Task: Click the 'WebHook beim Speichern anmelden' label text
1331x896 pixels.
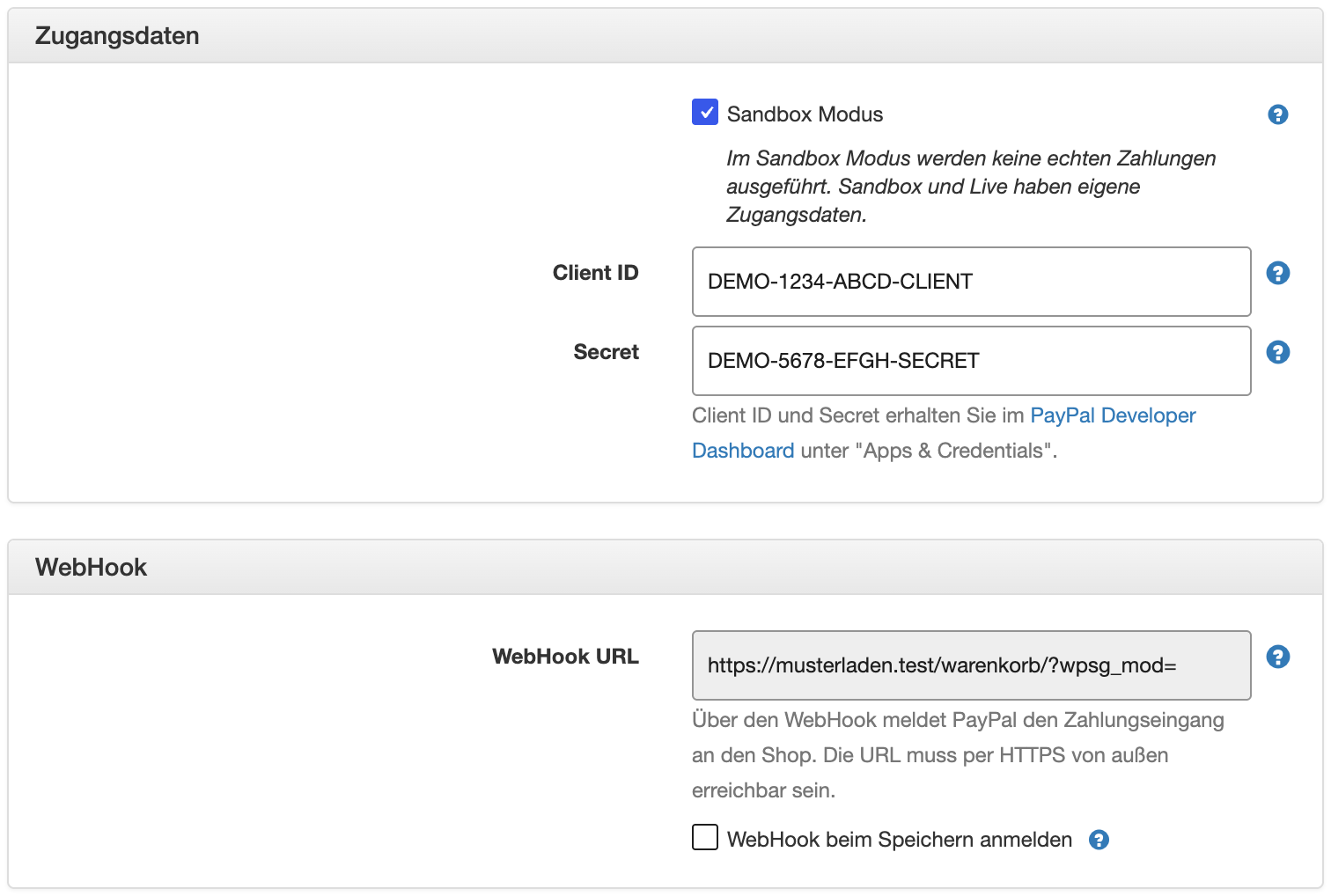Action: click(900, 840)
